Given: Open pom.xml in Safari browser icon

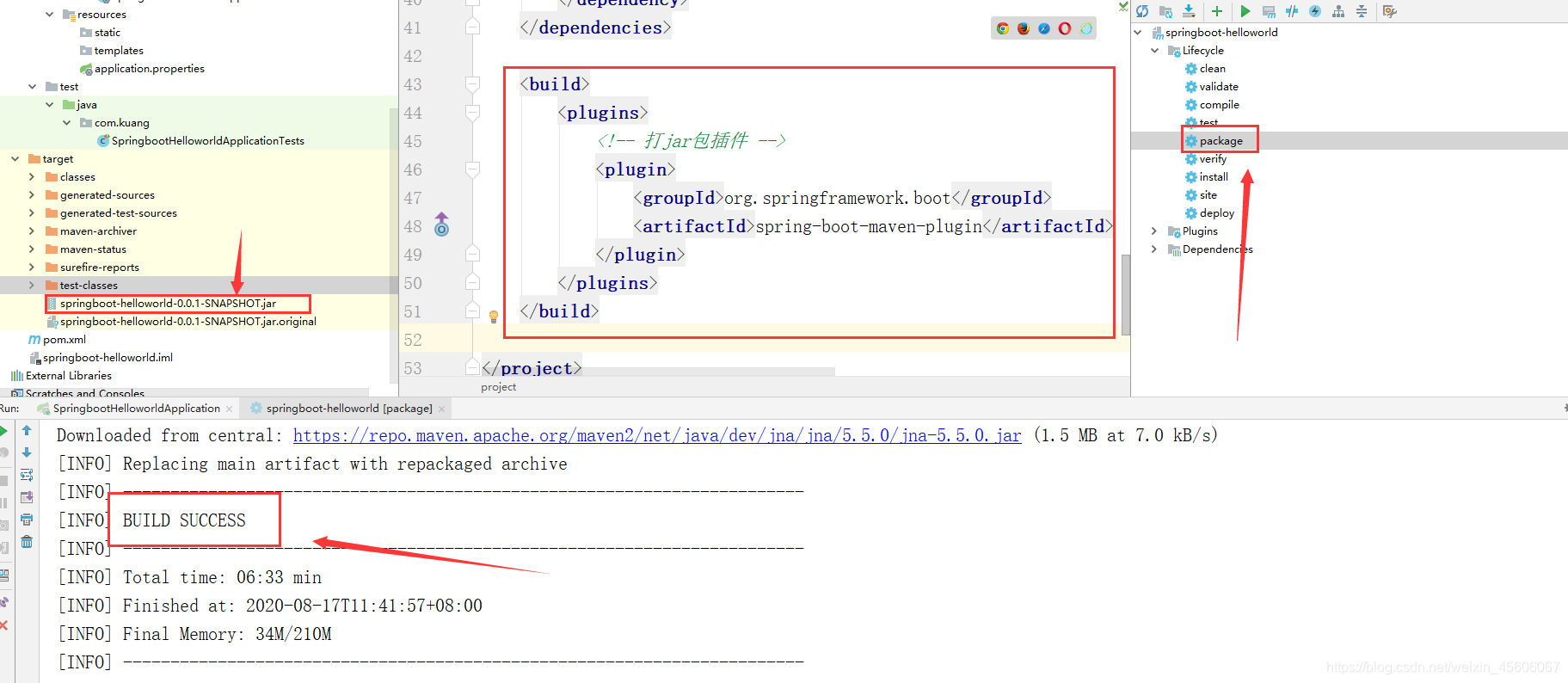Looking at the screenshot, I should pos(1044,28).
